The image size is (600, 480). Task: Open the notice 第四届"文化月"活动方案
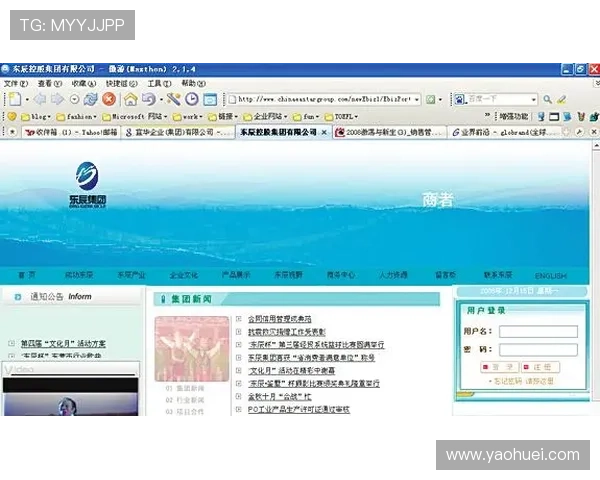pos(63,343)
